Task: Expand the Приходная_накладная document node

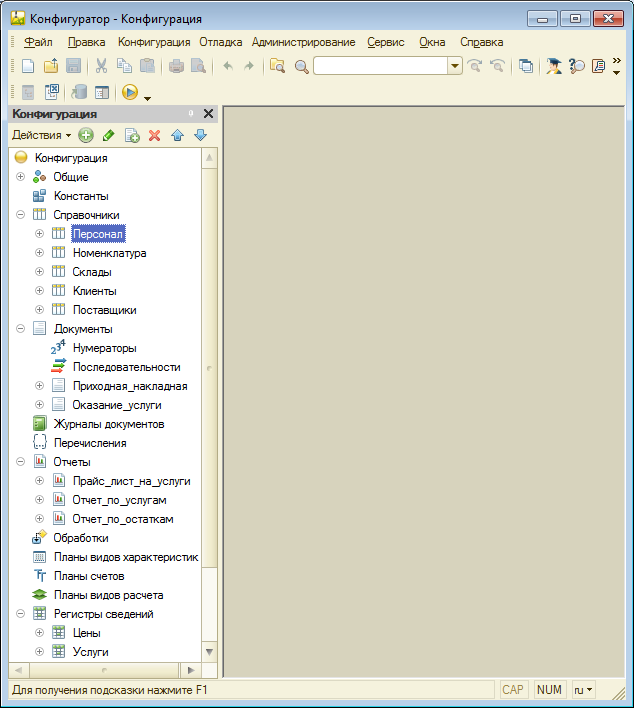Action: (x=40, y=386)
